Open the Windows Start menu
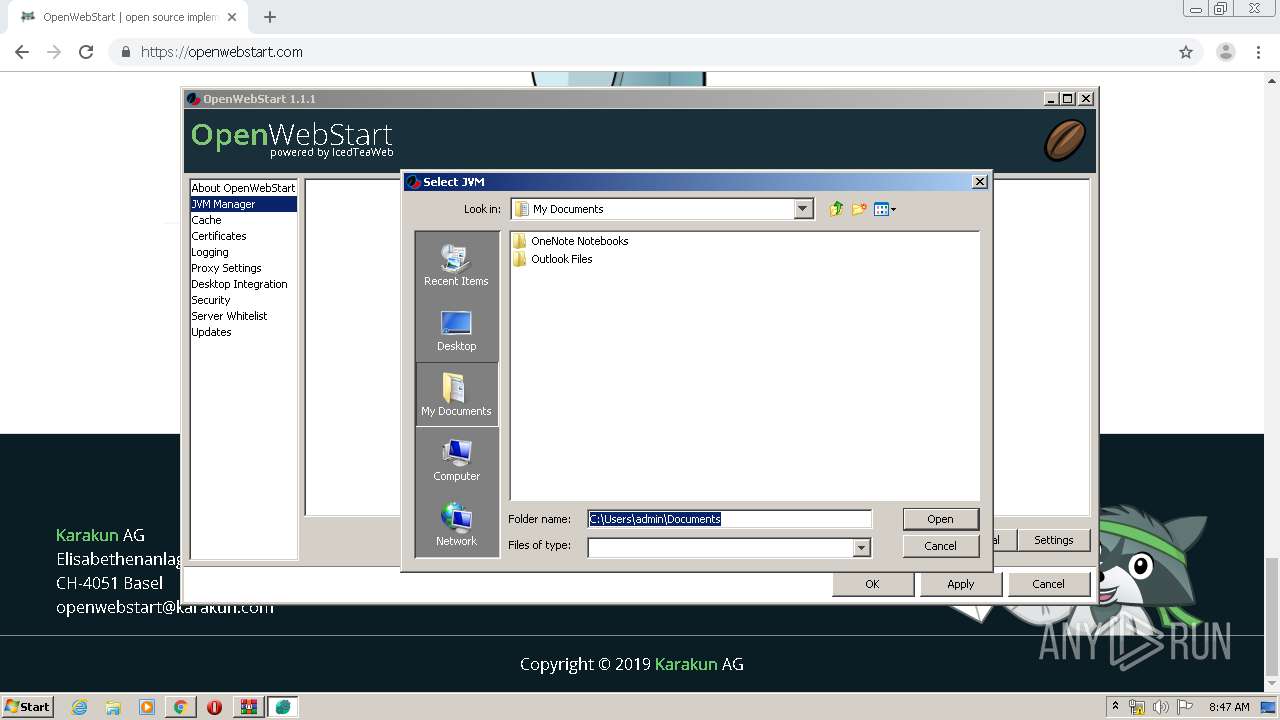Screen dimensions: 1280x720 click(27, 707)
